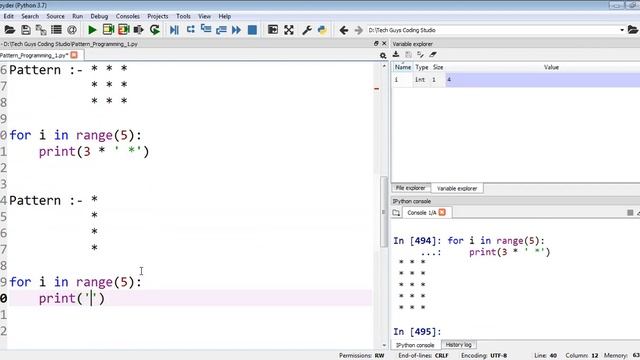Viewport: 640px width, 360px height.
Task: Open the editor options magnifier icon
Action: [x=383, y=56]
